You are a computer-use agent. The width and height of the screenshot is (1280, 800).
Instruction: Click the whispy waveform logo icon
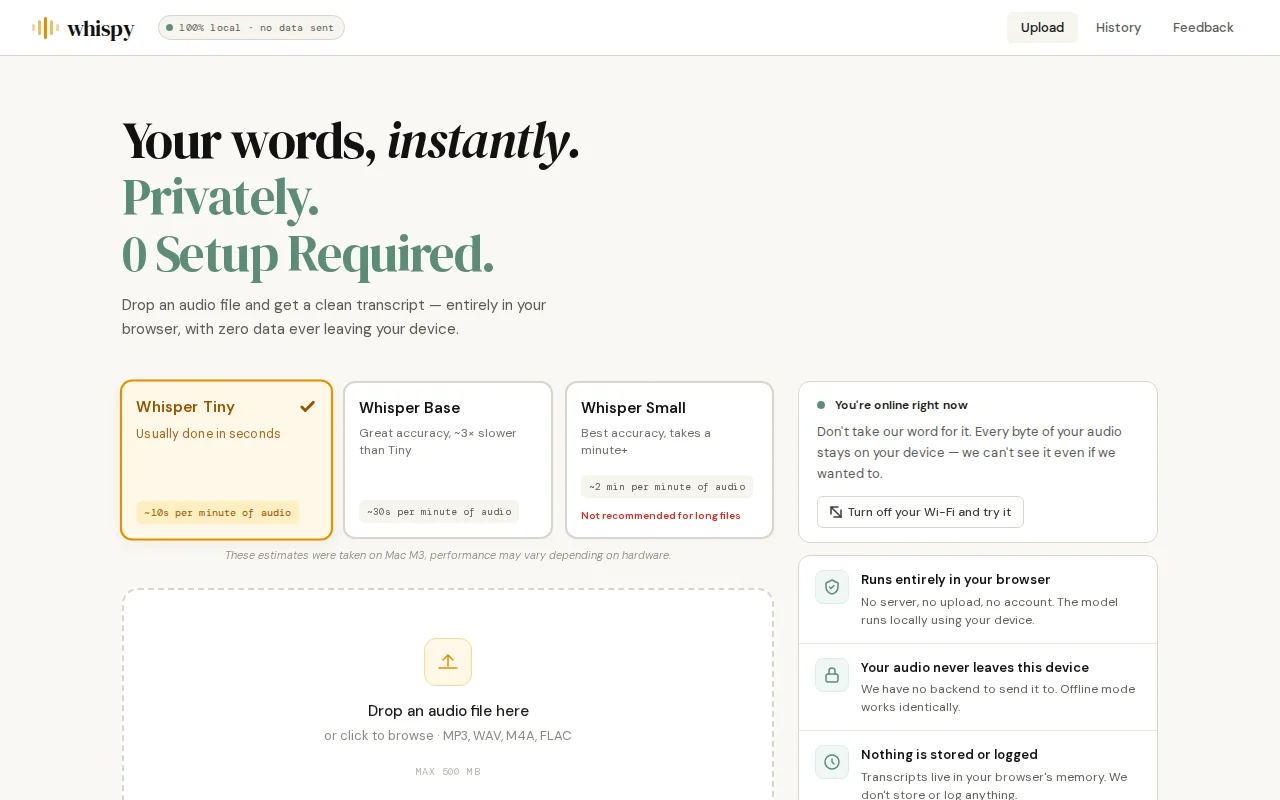pyautogui.click(x=45, y=28)
